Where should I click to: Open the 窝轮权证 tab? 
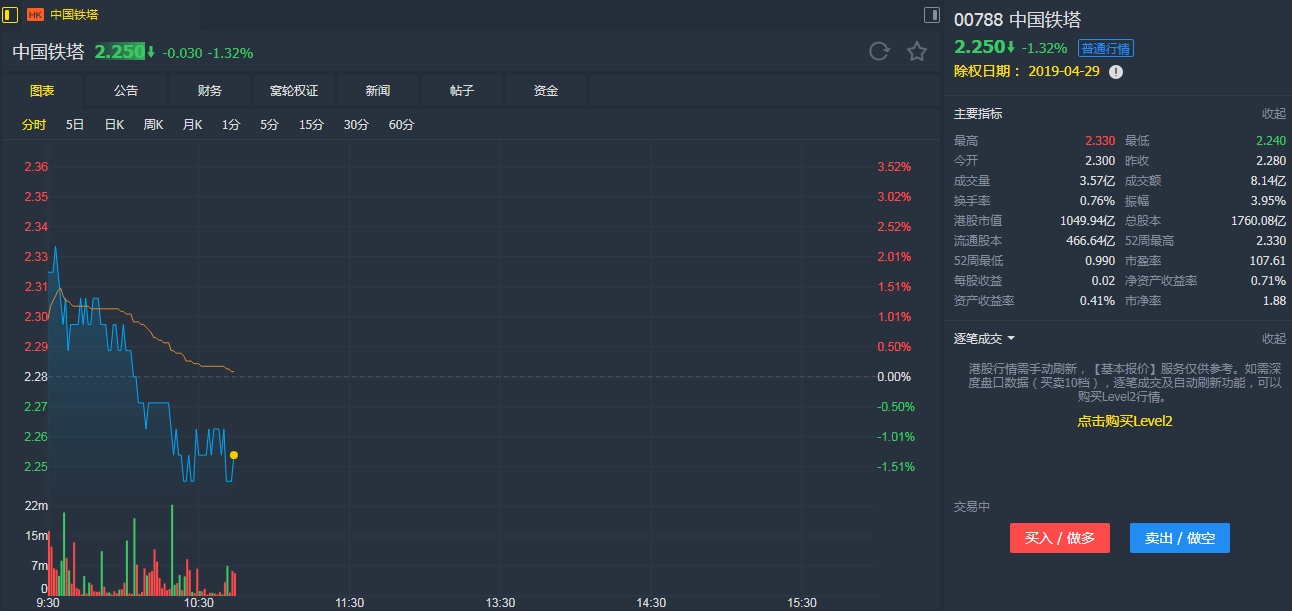294,91
